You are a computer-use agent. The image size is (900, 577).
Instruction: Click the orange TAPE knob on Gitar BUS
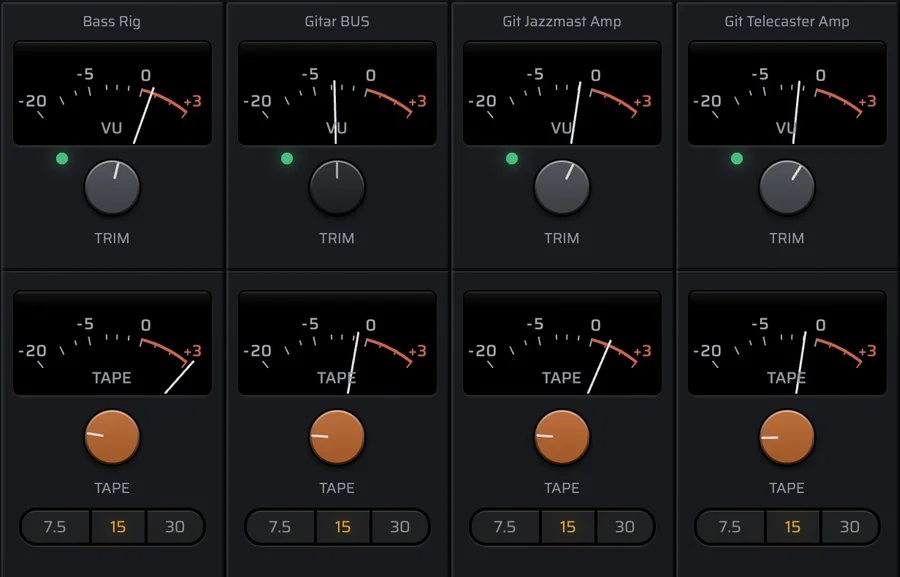tap(337, 437)
